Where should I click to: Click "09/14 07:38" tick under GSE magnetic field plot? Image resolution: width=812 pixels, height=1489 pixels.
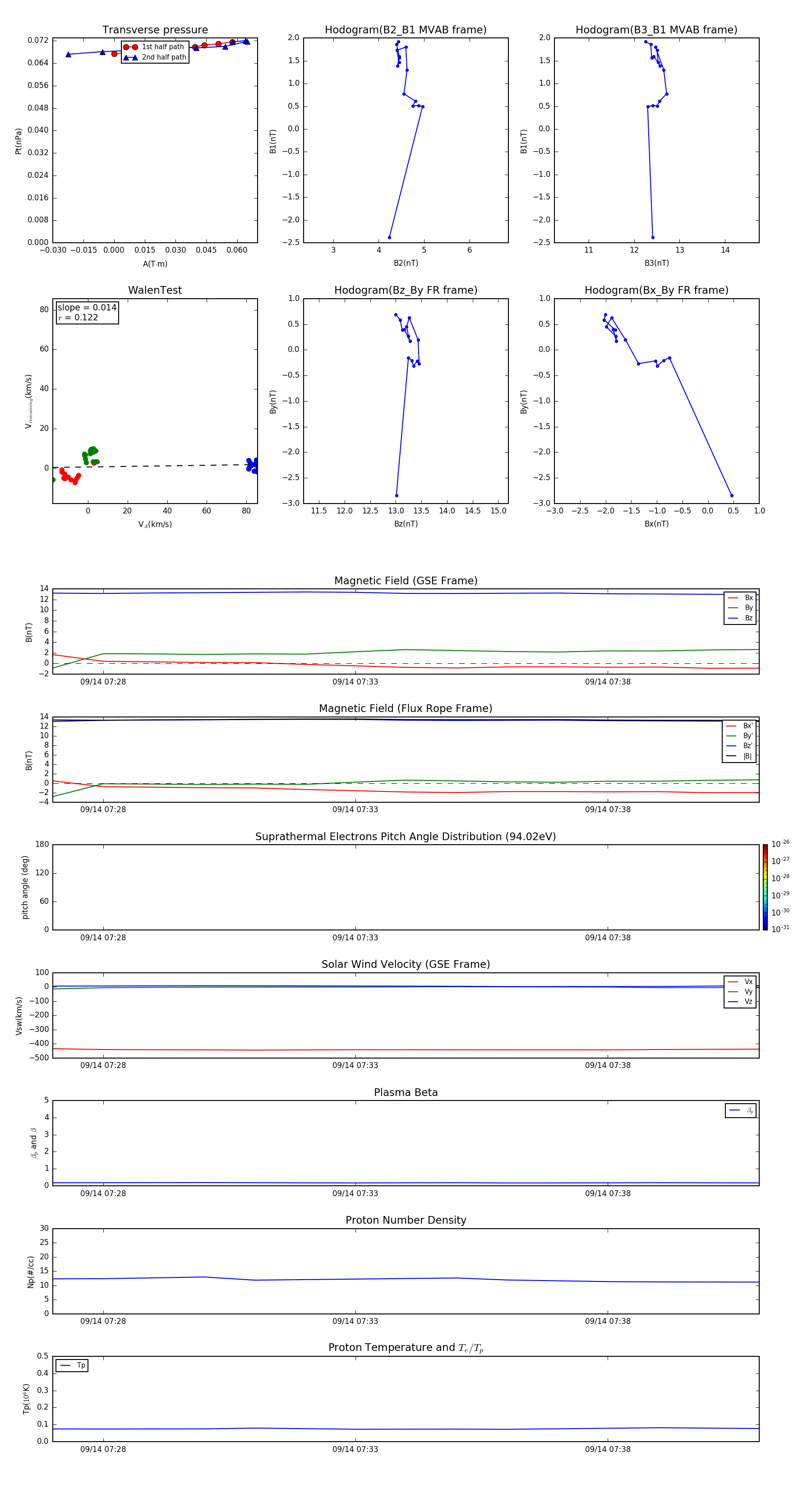point(607,682)
